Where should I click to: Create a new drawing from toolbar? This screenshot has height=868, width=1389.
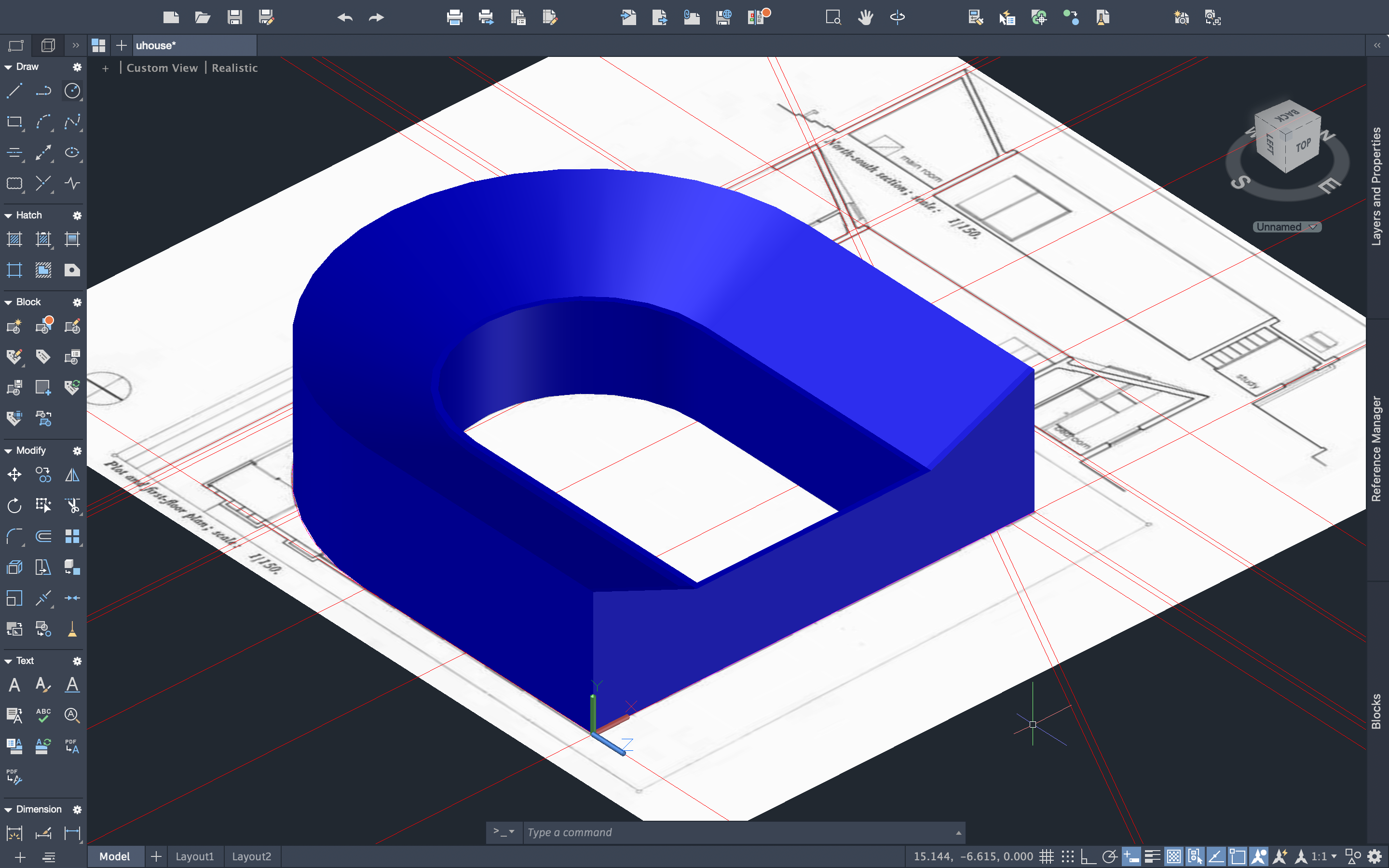tap(171, 17)
